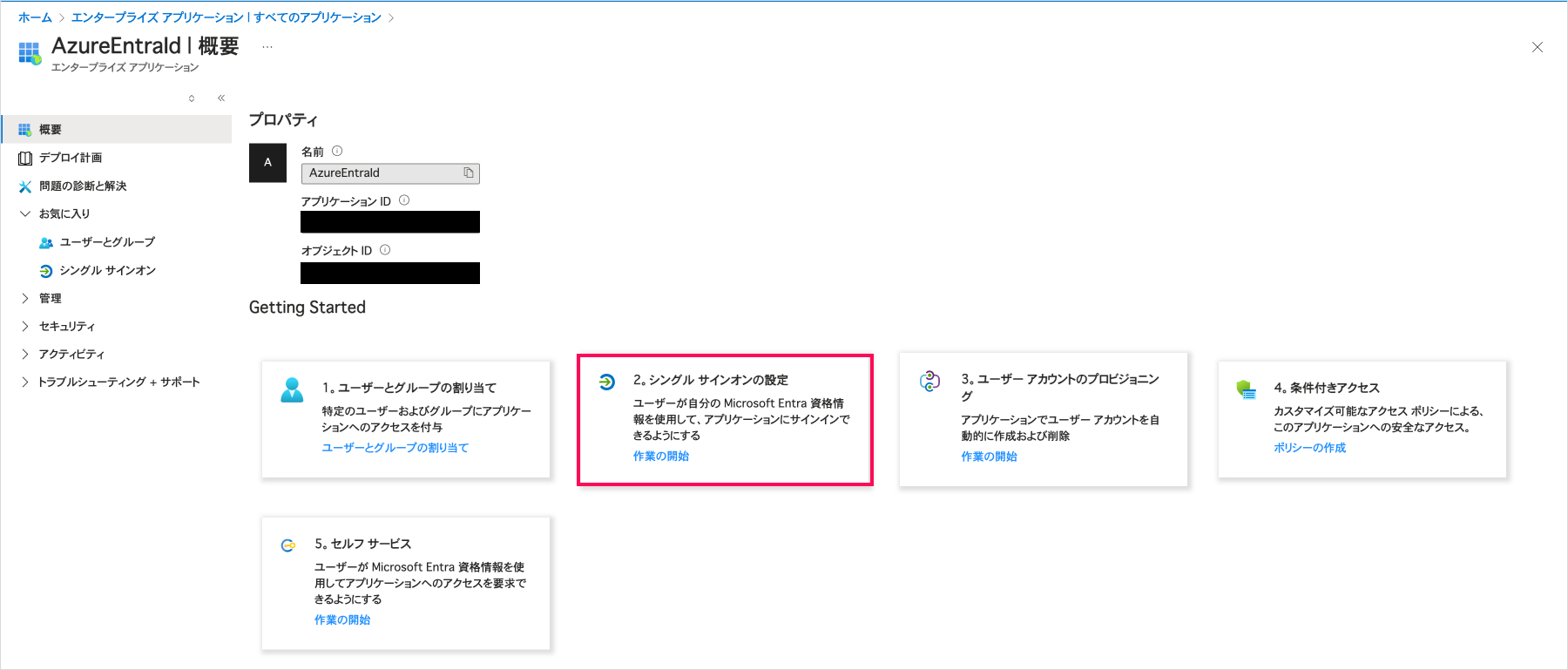
Task: Click info icon next to 名前
Action: click(x=337, y=151)
